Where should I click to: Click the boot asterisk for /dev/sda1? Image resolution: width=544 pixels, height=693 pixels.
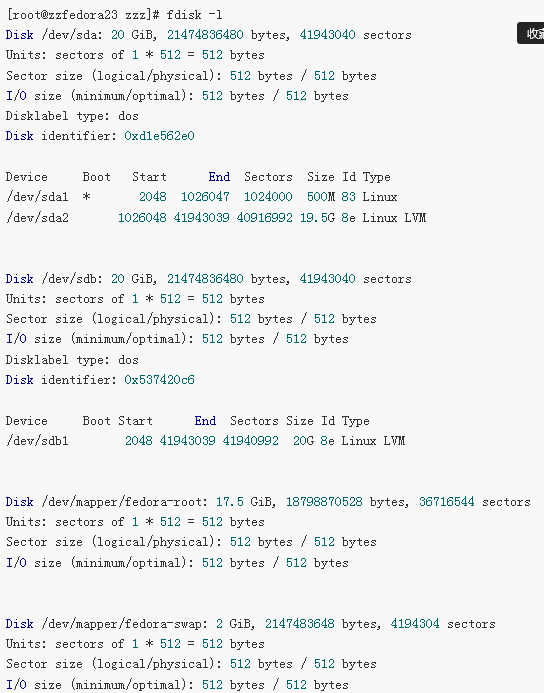tap(87, 197)
